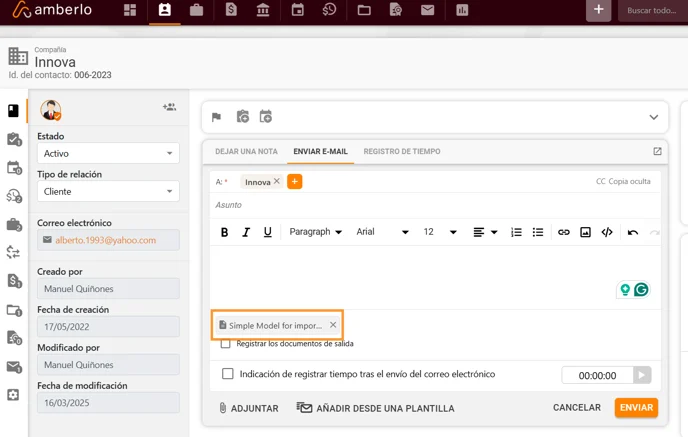Open the source code view icon
This screenshot has height=437, width=688.
click(x=607, y=232)
